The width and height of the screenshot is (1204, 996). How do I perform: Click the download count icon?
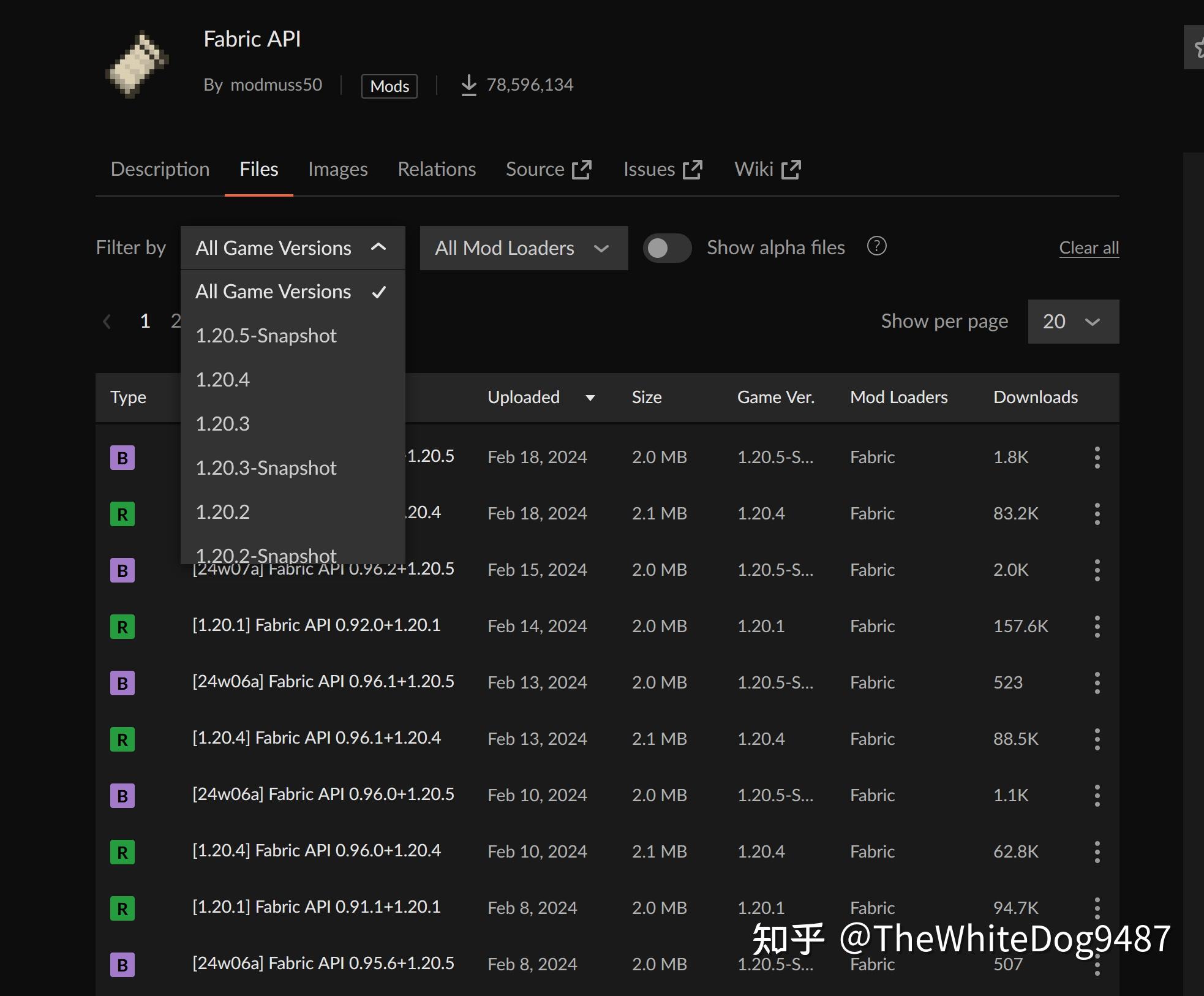468,85
